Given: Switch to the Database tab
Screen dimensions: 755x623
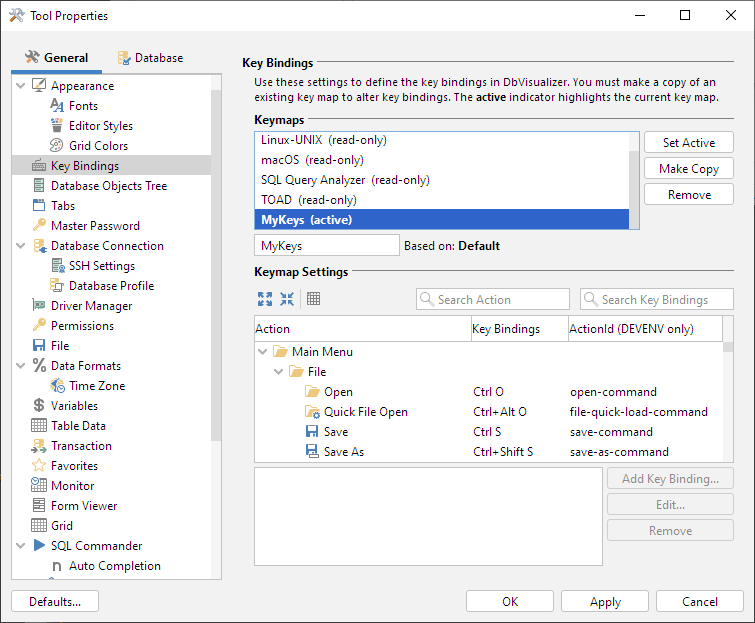Looking at the screenshot, I should coord(150,58).
